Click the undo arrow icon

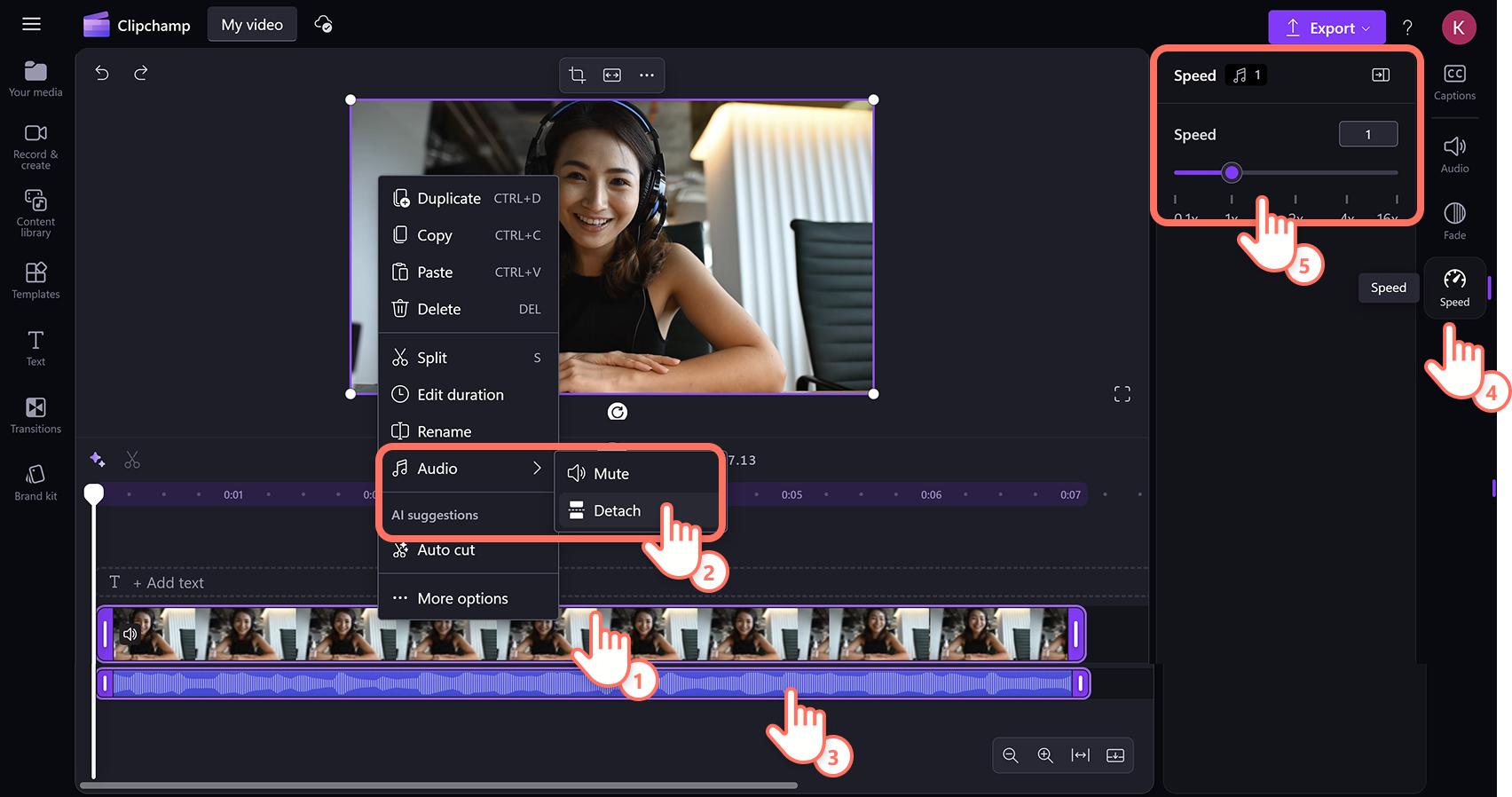[102, 73]
